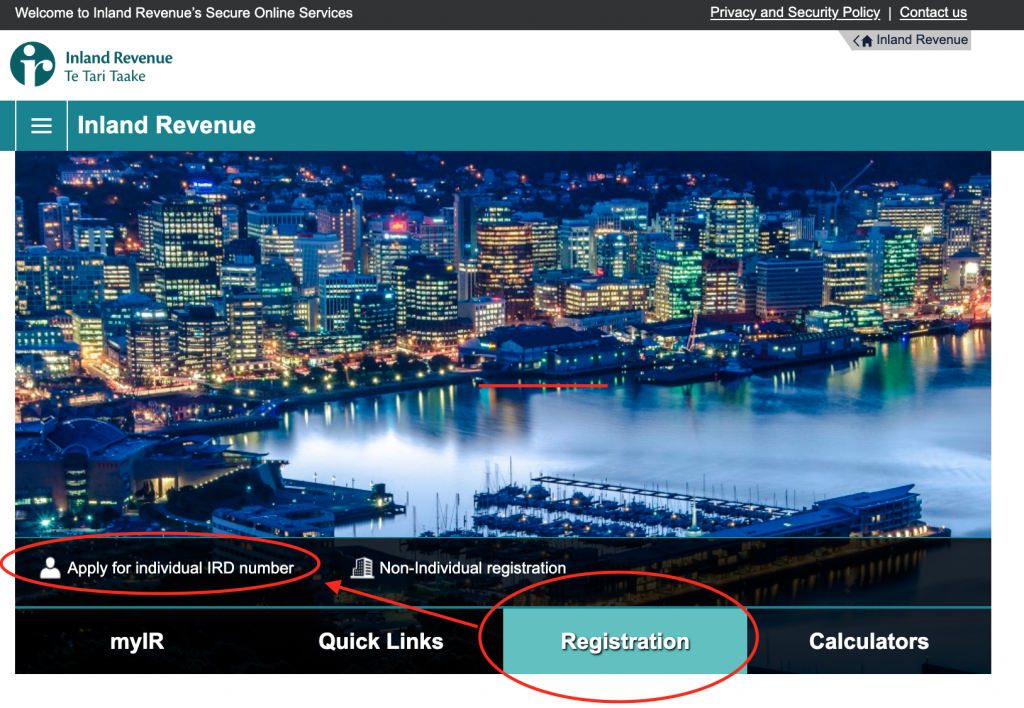Click the circular Inland Revenue logo icon
1024x708 pixels.
tap(33, 64)
